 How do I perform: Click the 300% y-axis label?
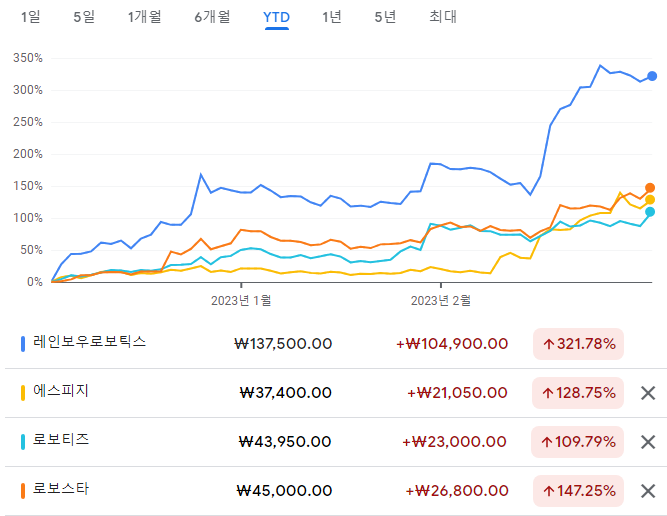click(28, 90)
